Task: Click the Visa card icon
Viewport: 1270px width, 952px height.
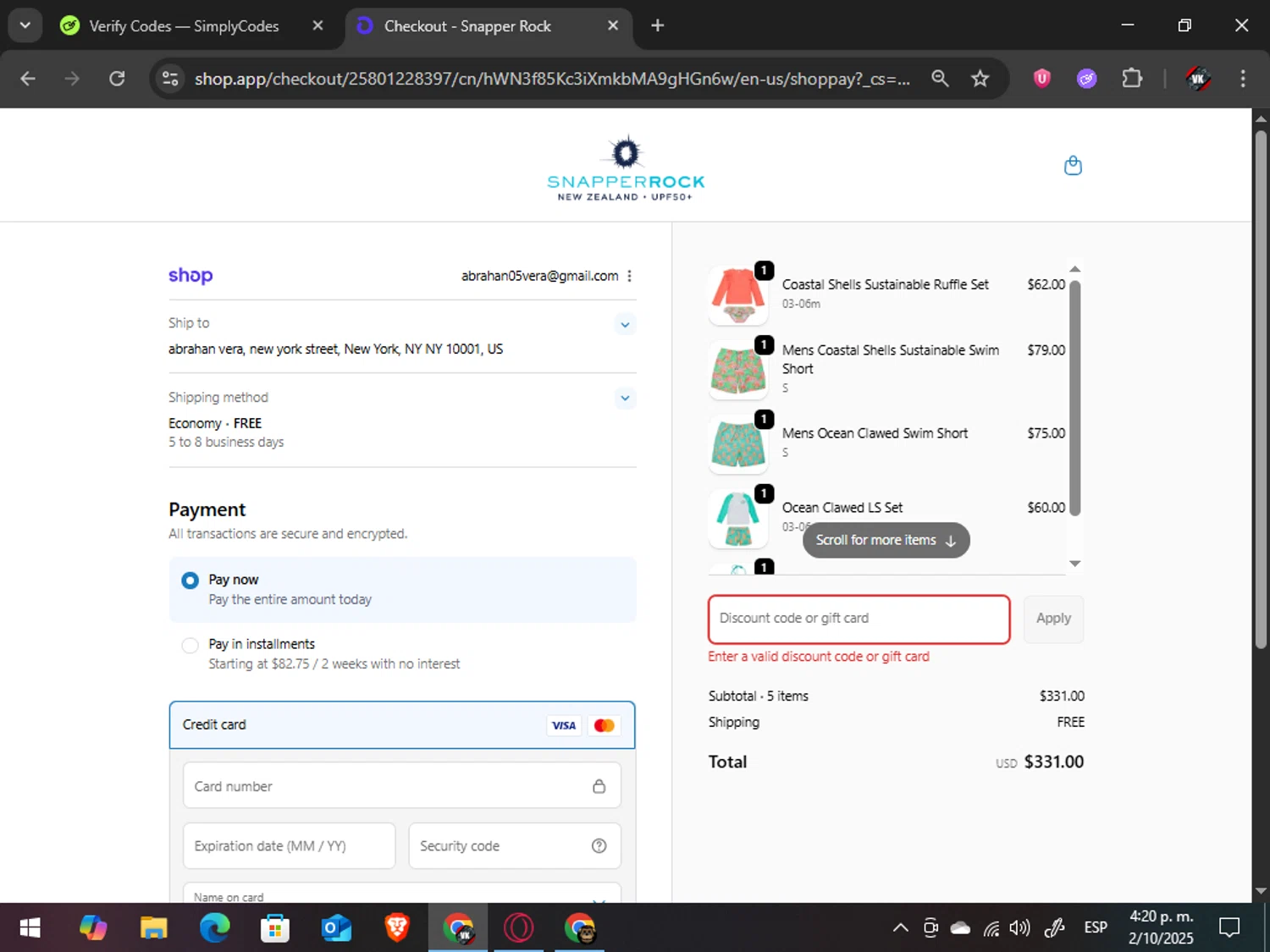Action: [x=564, y=725]
